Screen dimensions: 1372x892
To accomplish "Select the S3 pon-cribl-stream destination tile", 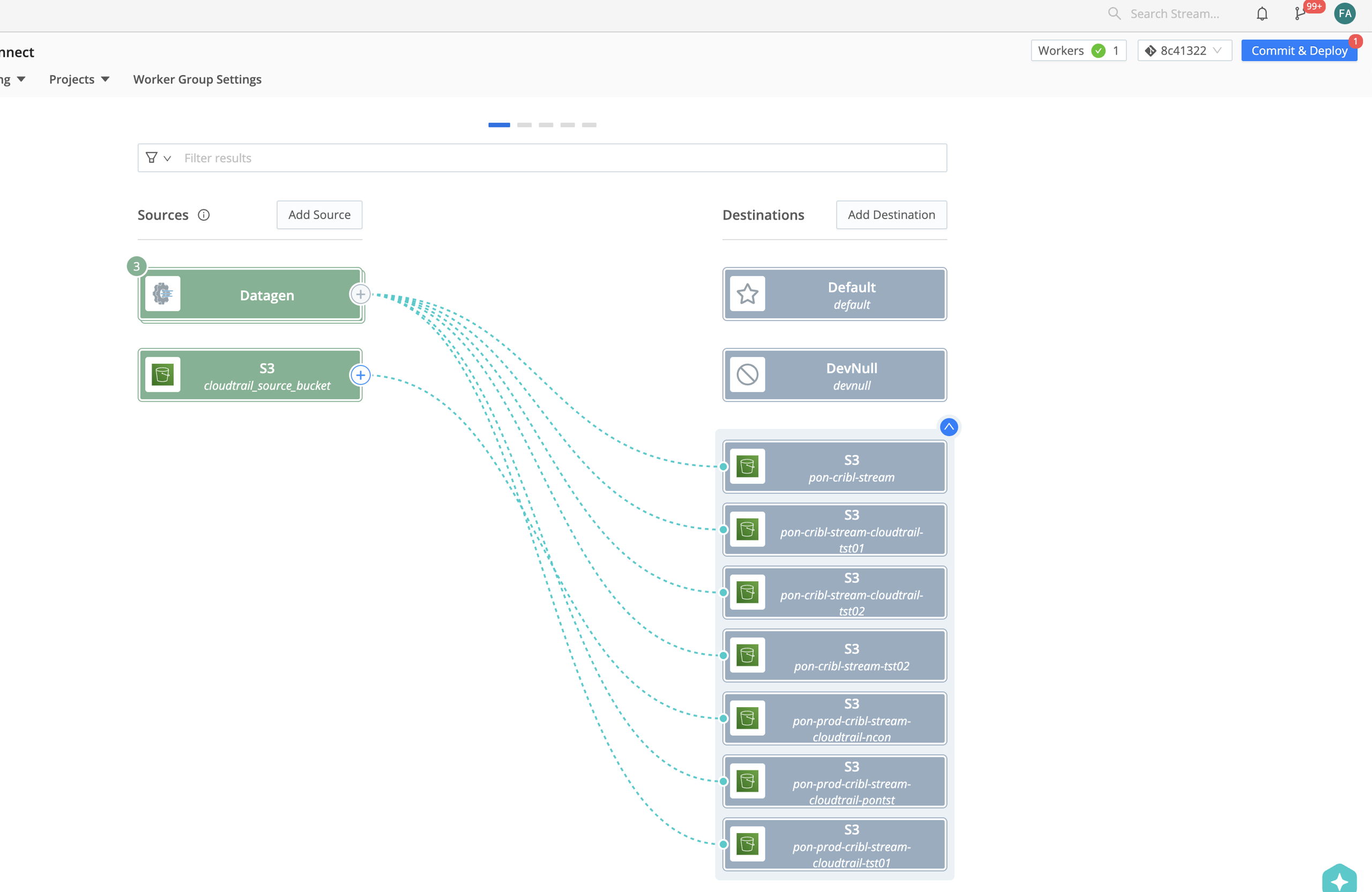I will pos(835,467).
